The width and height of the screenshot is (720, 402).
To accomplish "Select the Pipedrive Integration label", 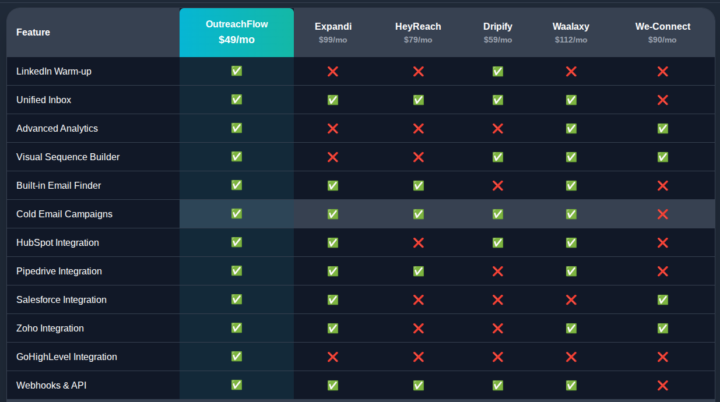I will pyautogui.click(x=59, y=271).
